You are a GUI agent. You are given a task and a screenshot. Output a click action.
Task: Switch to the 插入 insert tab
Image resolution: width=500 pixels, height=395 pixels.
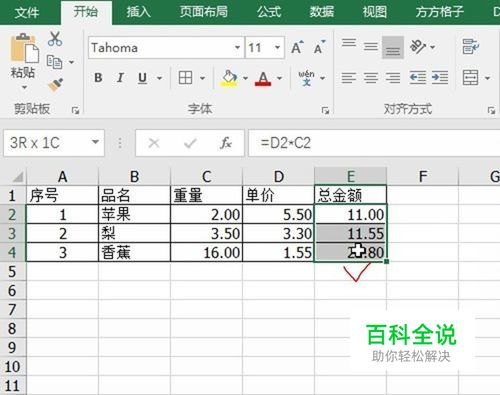click(138, 12)
